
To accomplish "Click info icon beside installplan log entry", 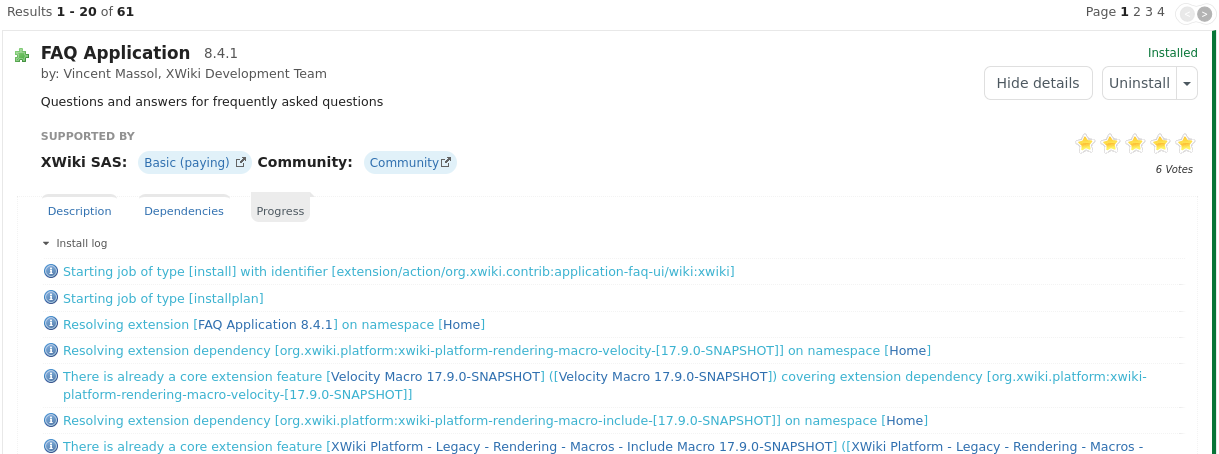I will pyautogui.click(x=51, y=298).
